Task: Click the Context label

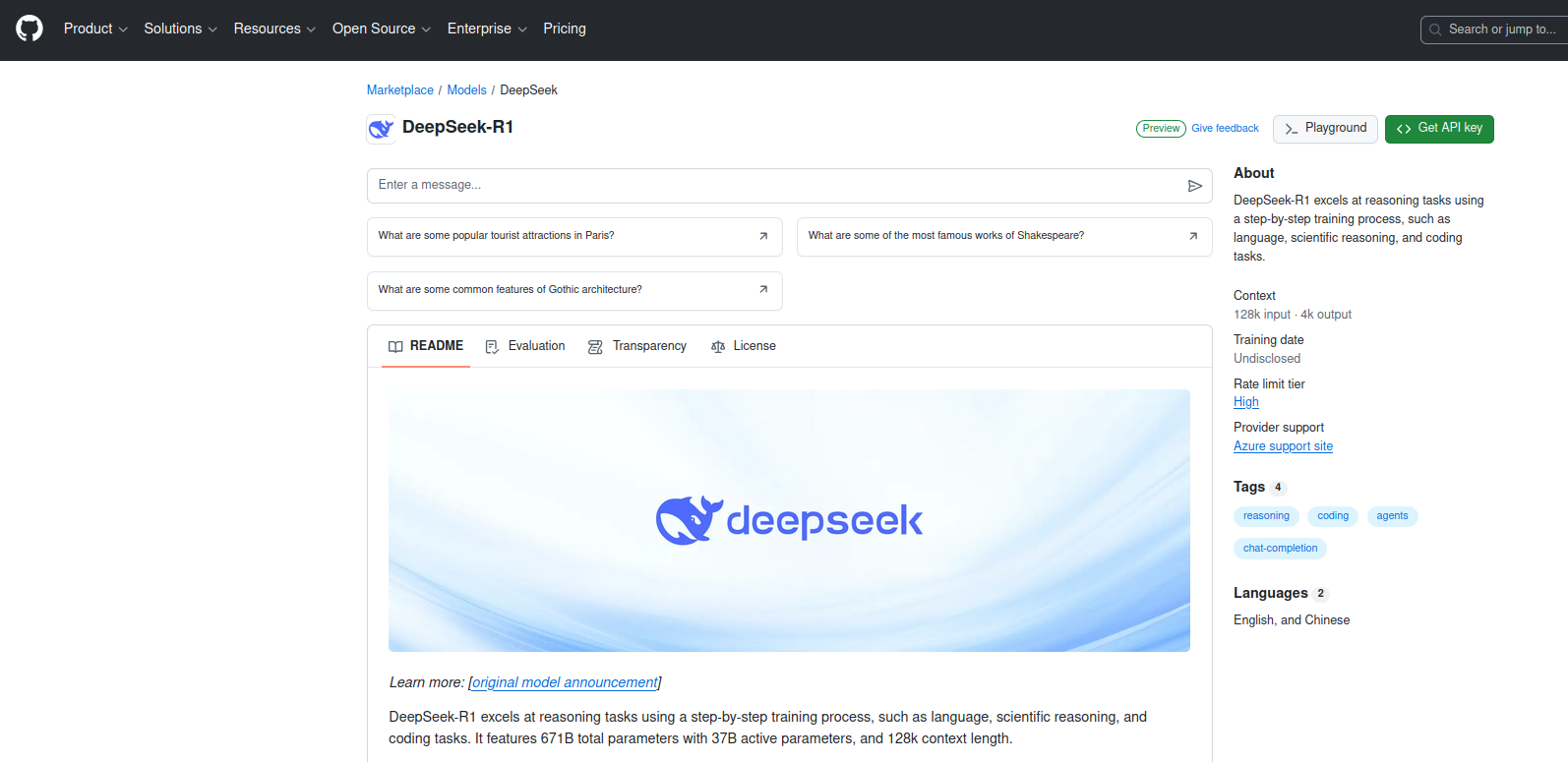Action: (1254, 296)
